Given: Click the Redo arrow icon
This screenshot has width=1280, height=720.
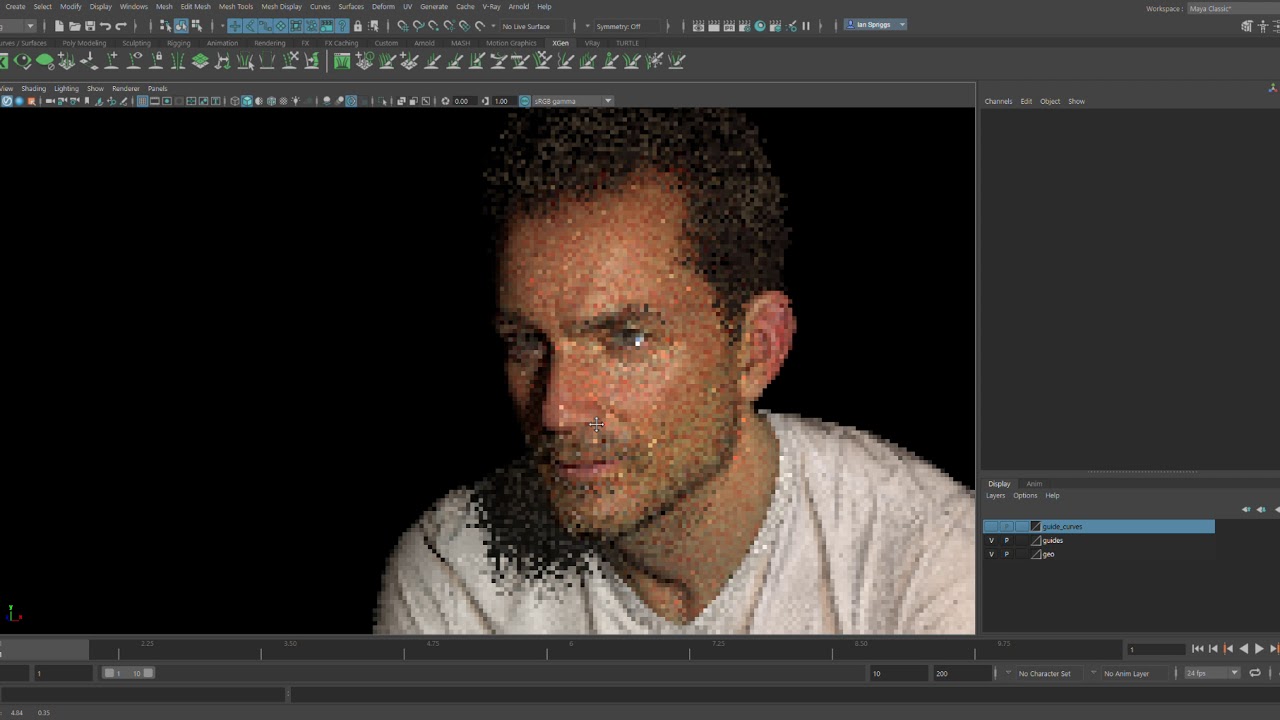Looking at the screenshot, I should coord(121,26).
